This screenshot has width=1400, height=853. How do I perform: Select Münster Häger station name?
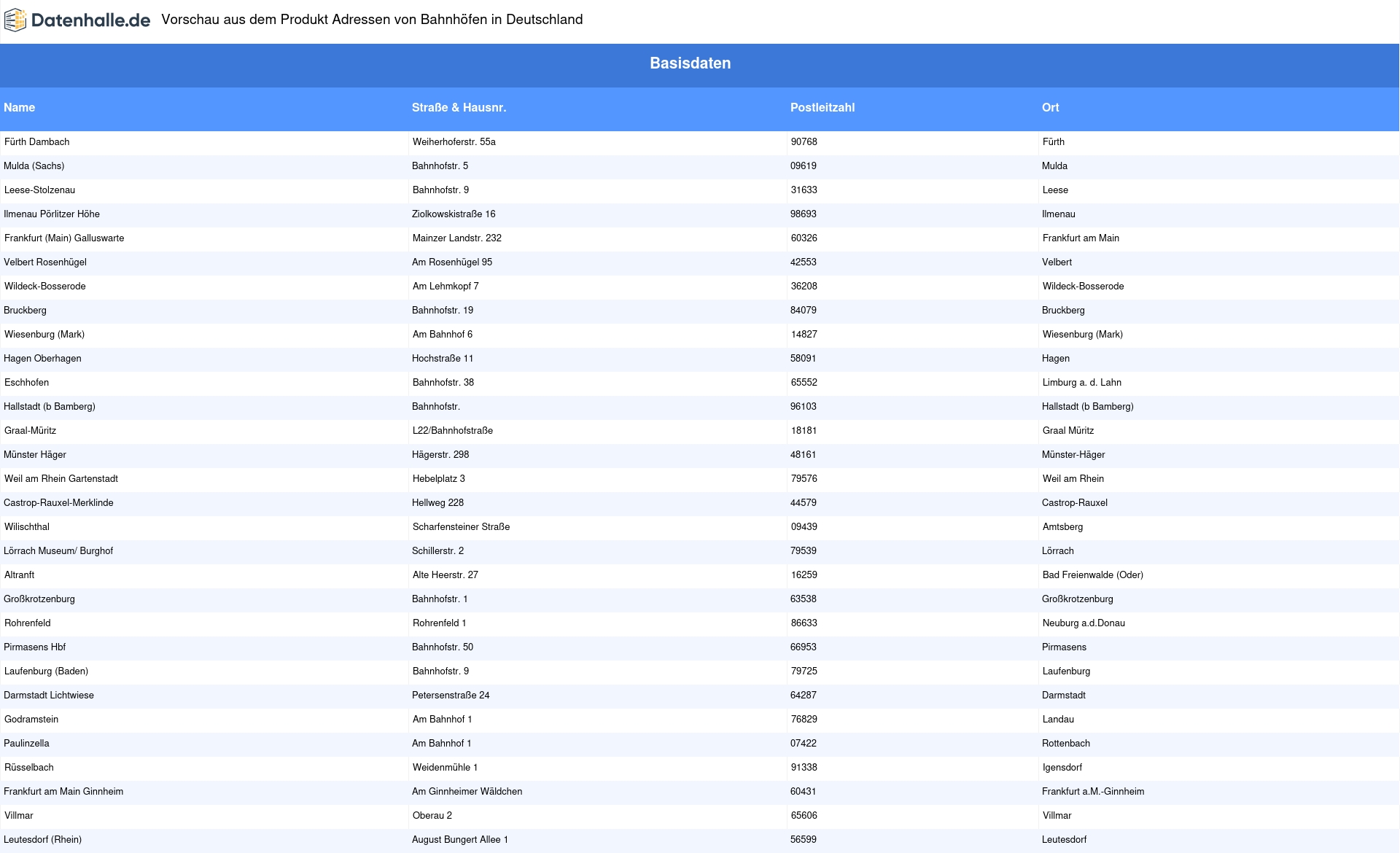[x=35, y=455]
